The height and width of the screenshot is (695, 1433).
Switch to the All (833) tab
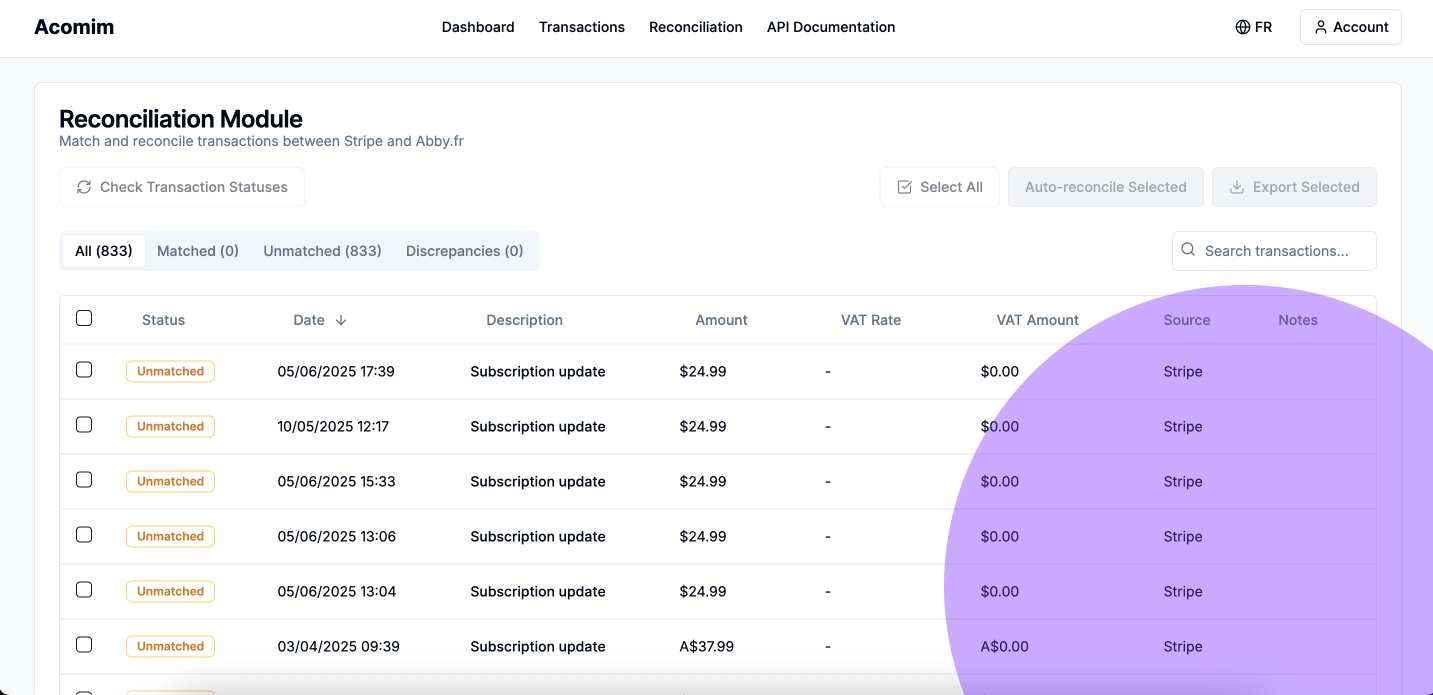click(x=104, y=251)
